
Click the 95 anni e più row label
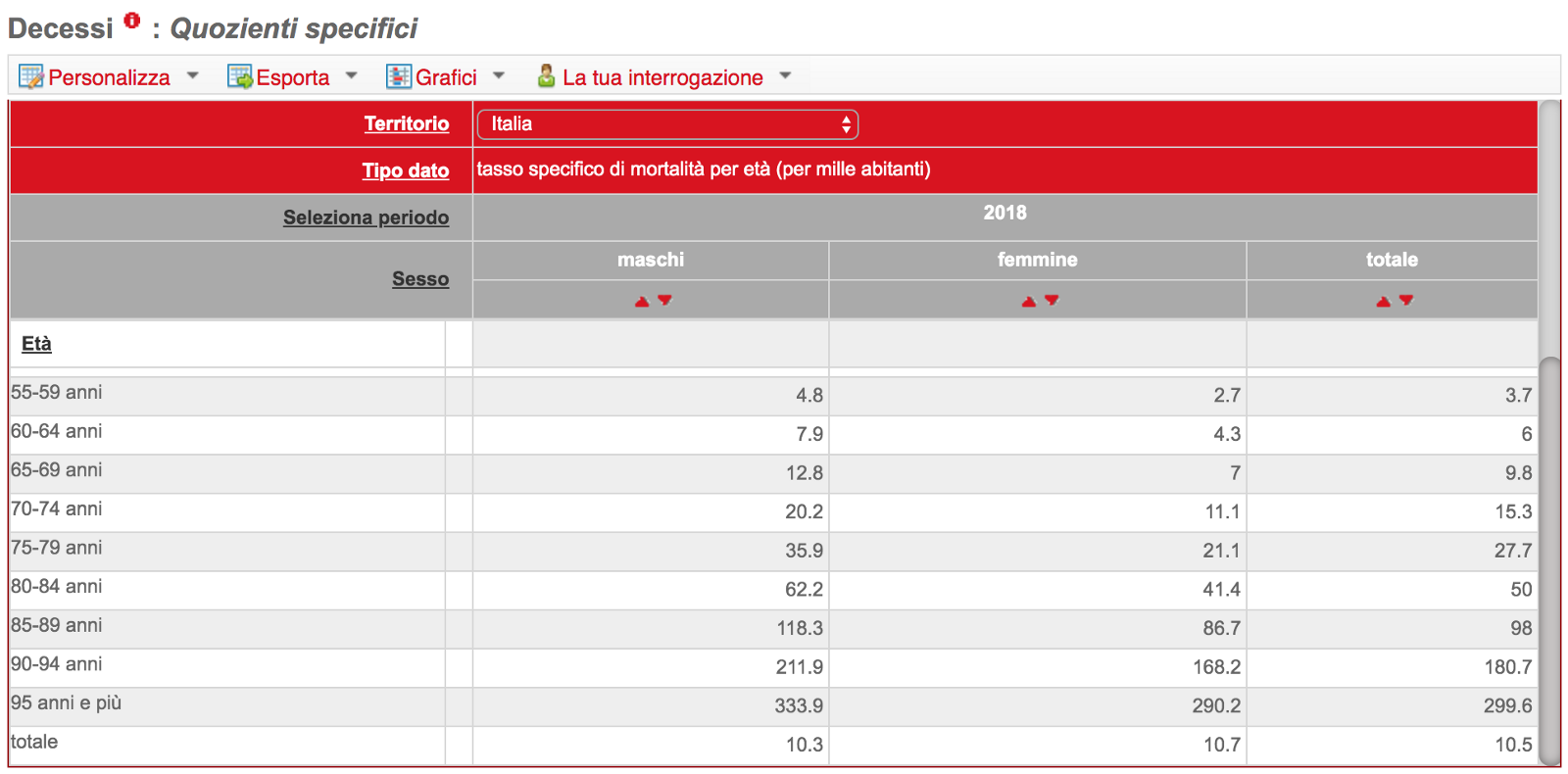[67, 702]
